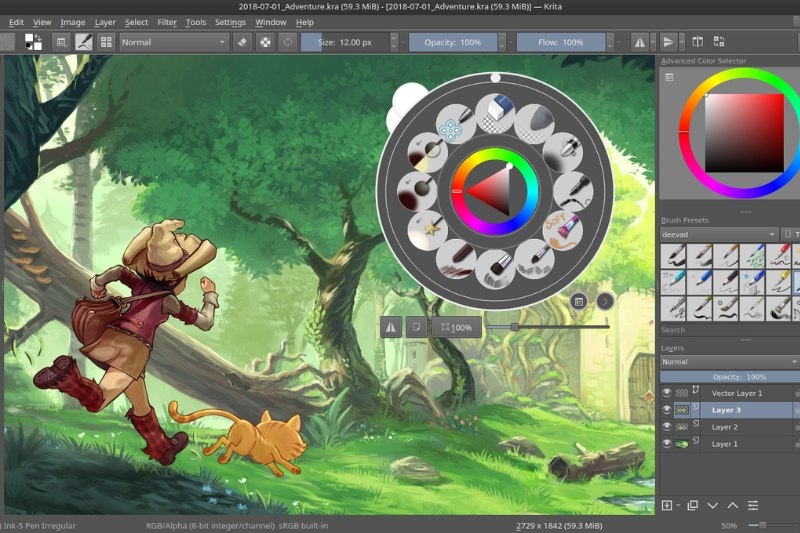This screenshot has height=533, width=800.
Task: Open the Layer menu
Action: (105, 22)
